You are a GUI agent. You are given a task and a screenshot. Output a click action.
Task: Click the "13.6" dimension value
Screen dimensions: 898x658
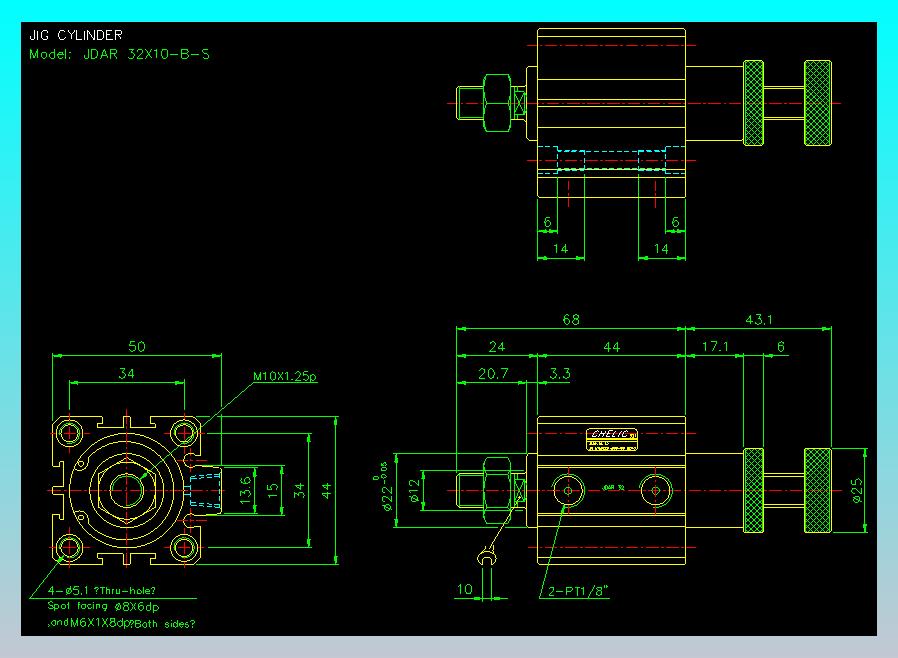pos(245,490)
